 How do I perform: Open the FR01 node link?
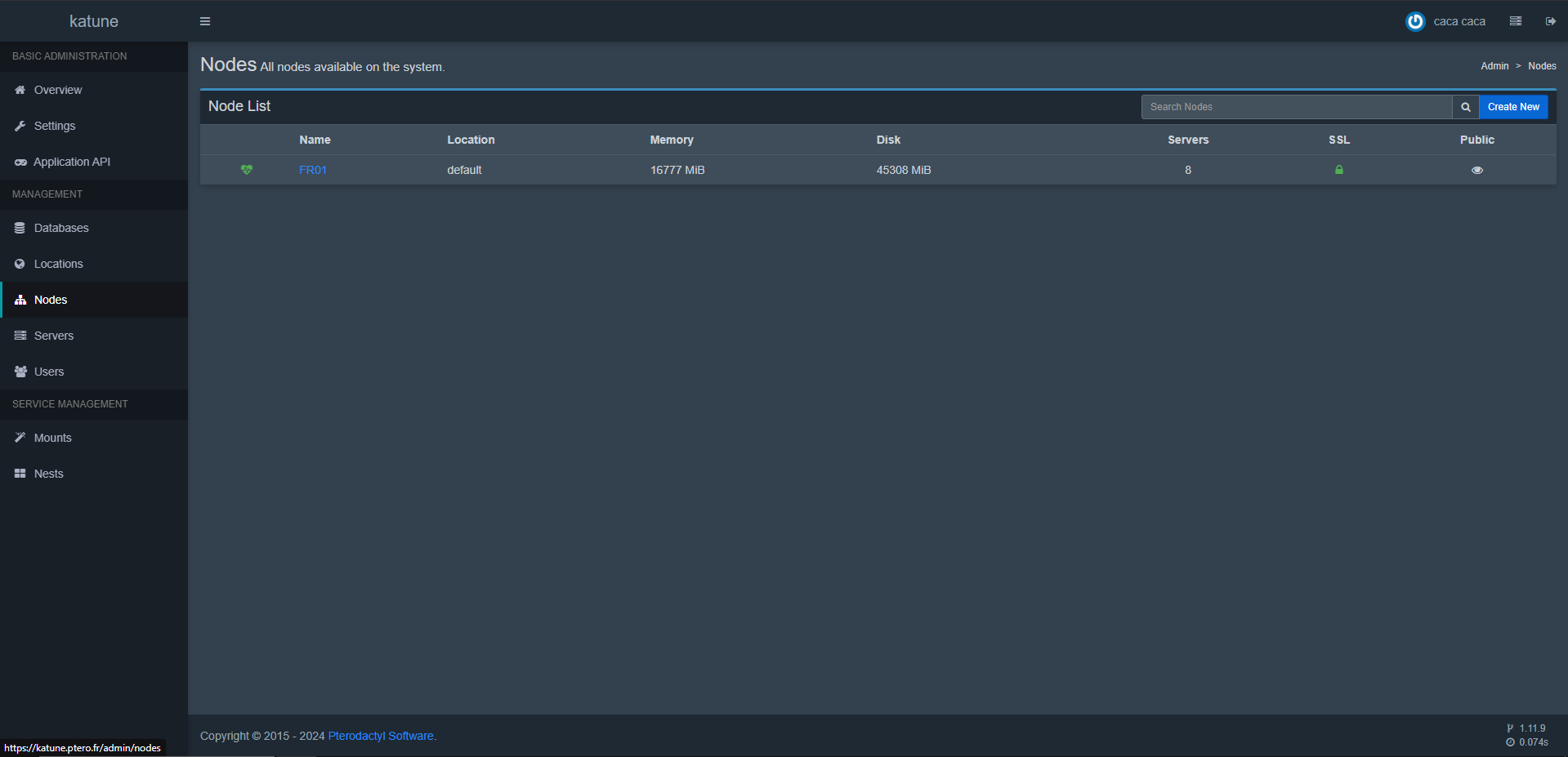pyautogui.click(x=313, y=170)
